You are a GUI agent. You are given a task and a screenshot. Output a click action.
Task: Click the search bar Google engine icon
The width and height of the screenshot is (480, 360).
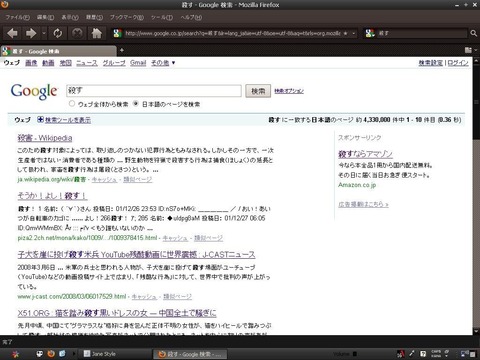point(370,33)
